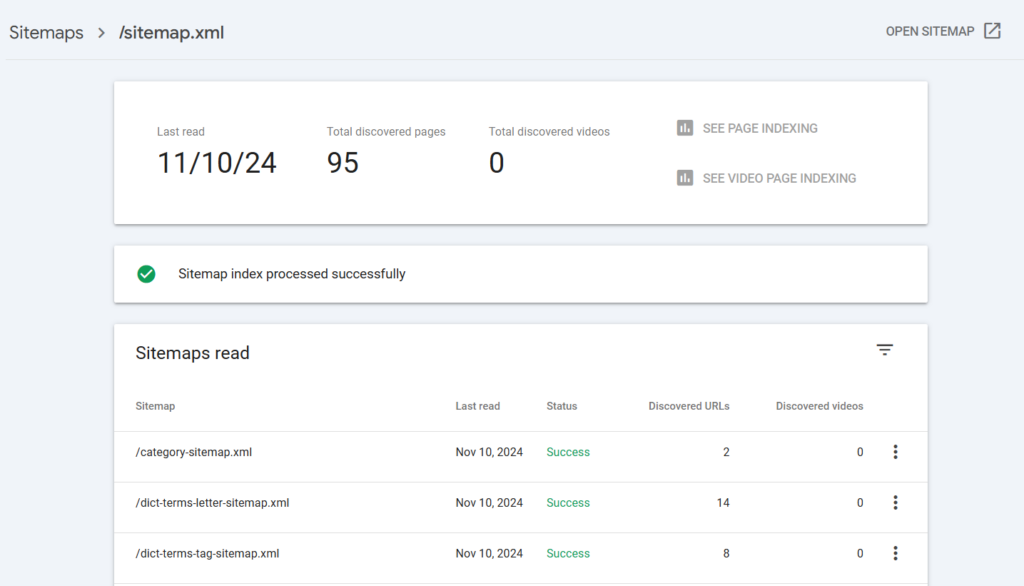Click the chart icon beside See Page Indexing
1024x586 pixels.
[x=684, y=128]
